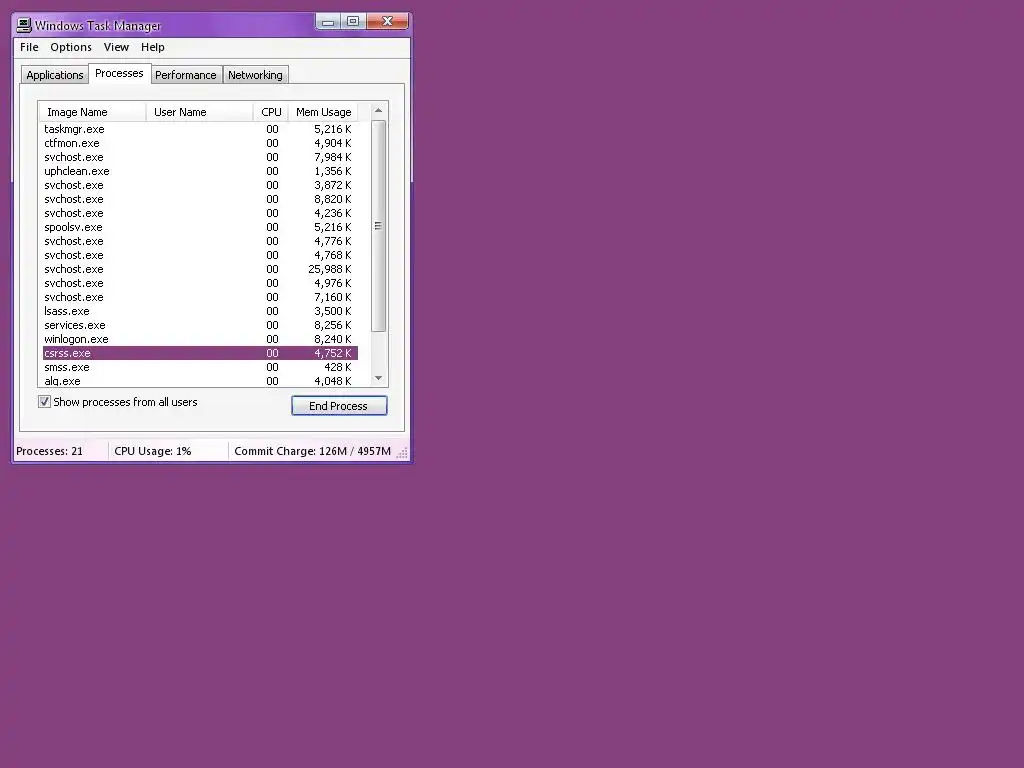Switch to the Performance tab
Screen dimensions: 1024x768
pyautogui.click(x=185, y=75)
